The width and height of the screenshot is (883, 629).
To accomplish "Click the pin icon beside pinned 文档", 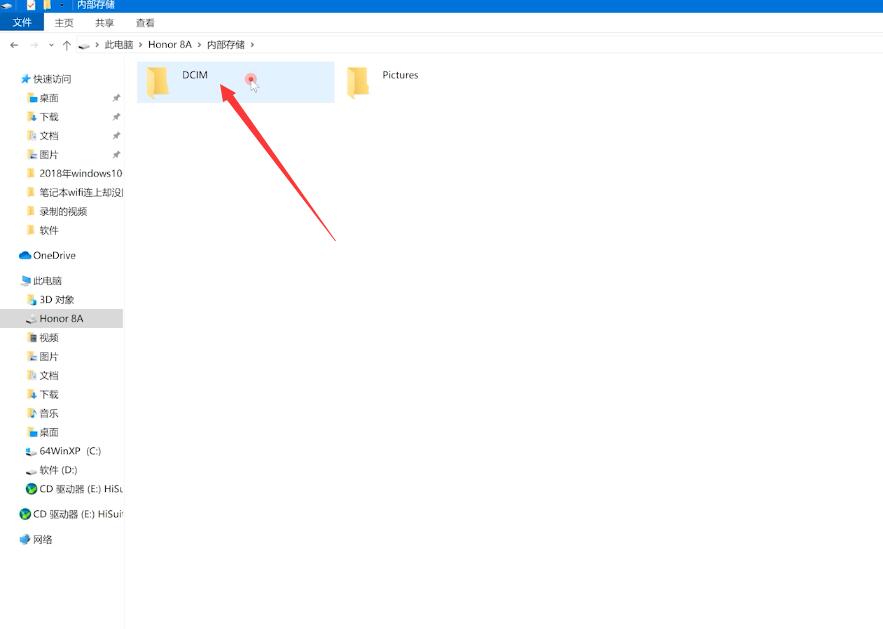I will pos(116,136).
